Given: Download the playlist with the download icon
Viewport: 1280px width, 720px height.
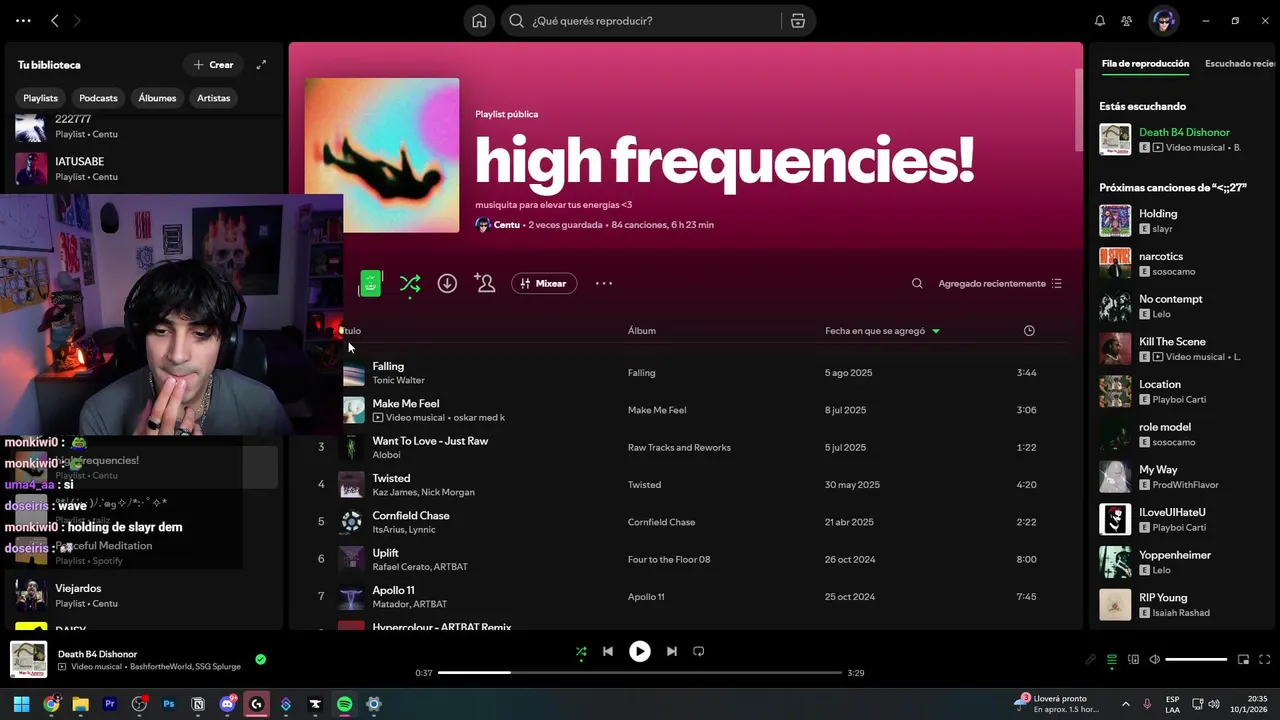Looking at the screenshot, I should [x=447, y=283].
